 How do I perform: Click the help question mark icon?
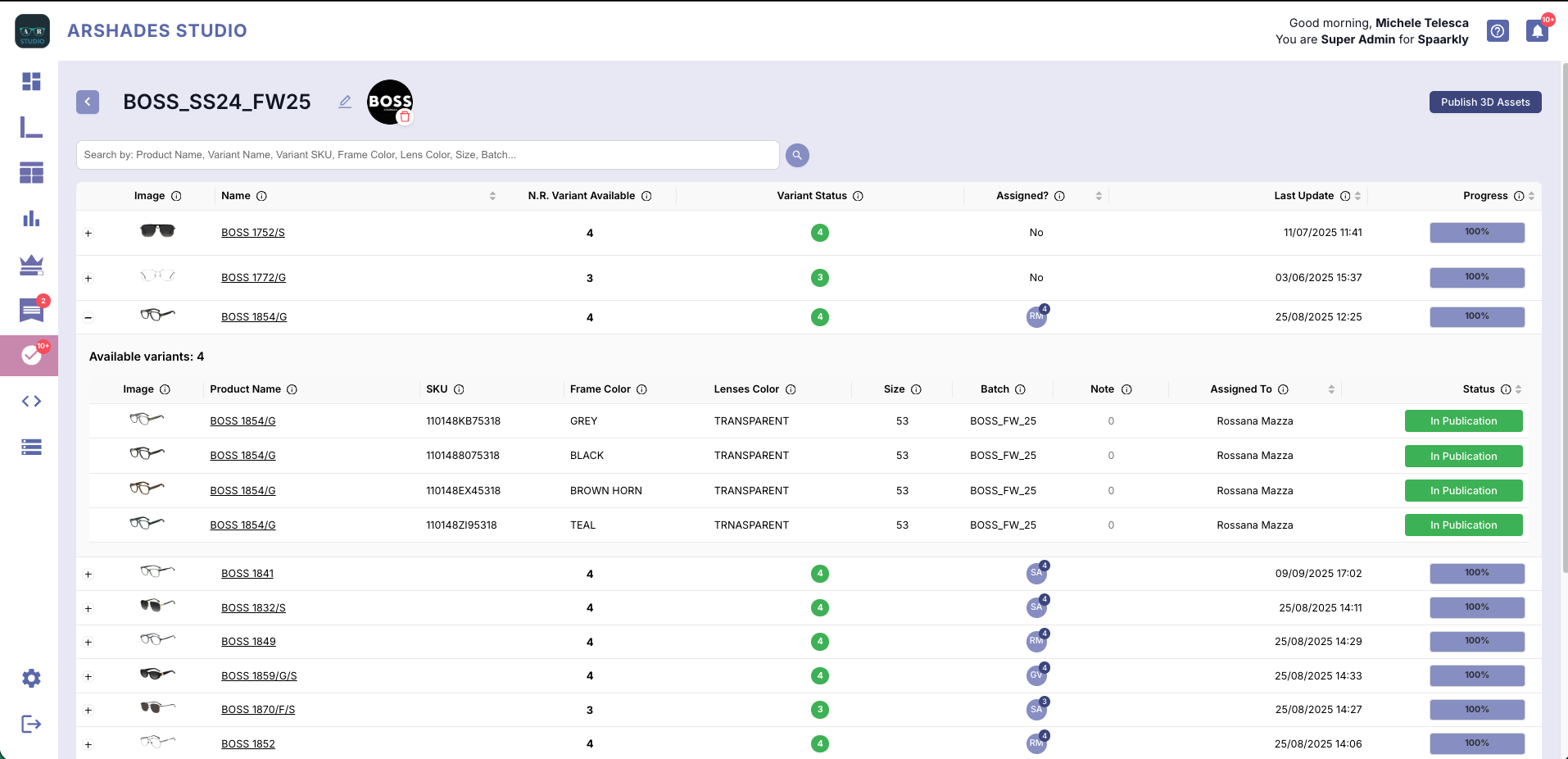pyautogui.click(x=1498, y=31)
